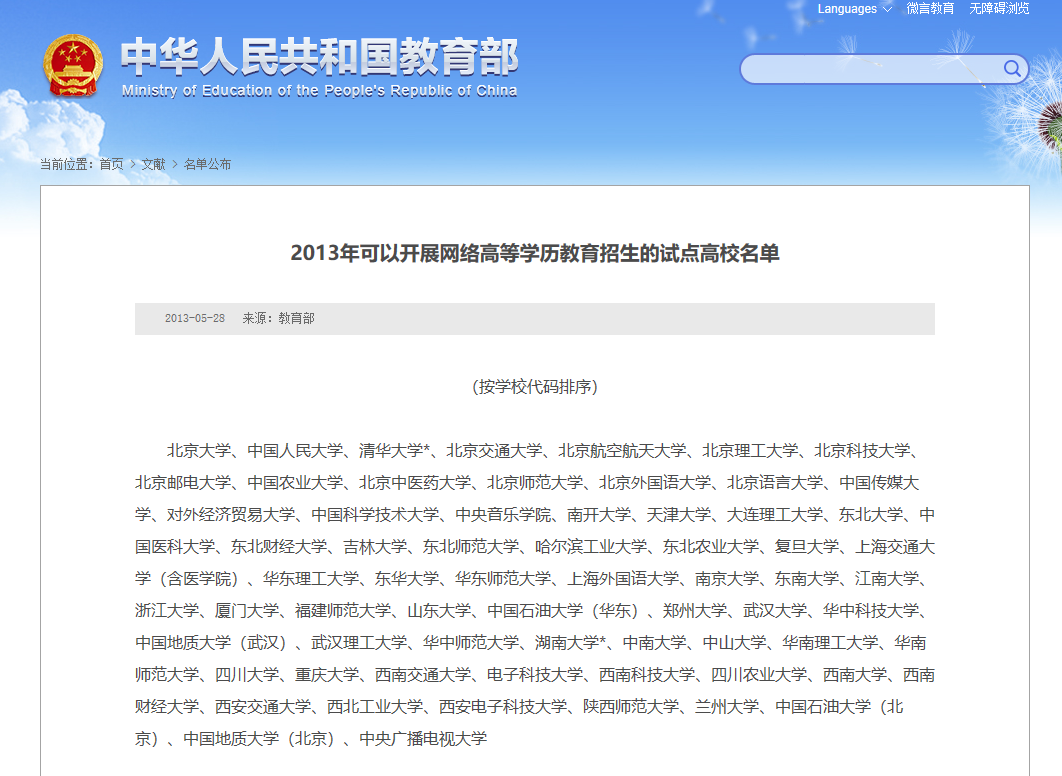The height and width of the screenshot is (776, 1062).
Task: Click the national emblem logo
Action: pos(72,65)
